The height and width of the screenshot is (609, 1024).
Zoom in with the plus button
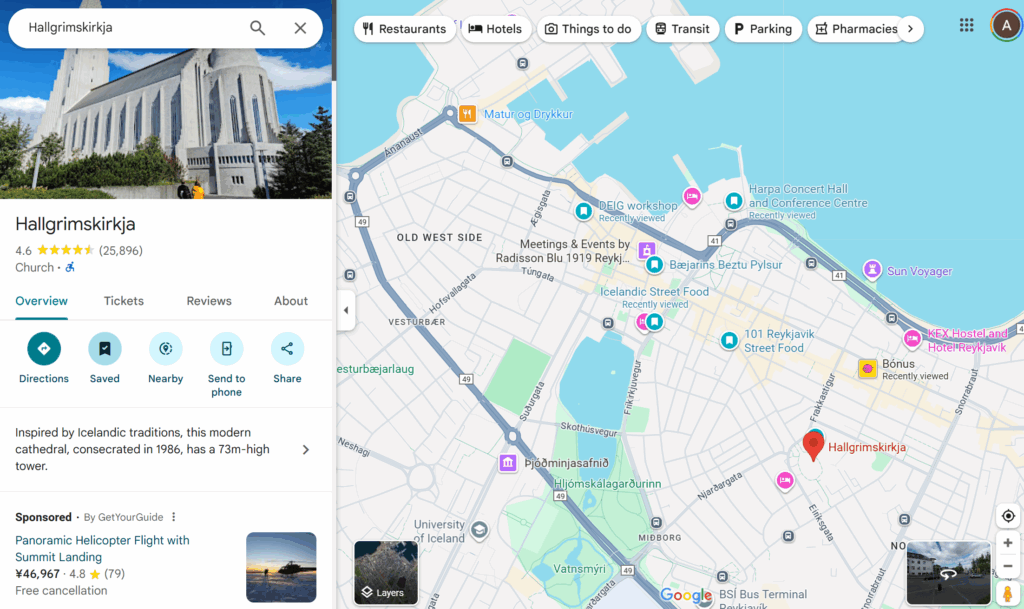[x=1008, y=542]
